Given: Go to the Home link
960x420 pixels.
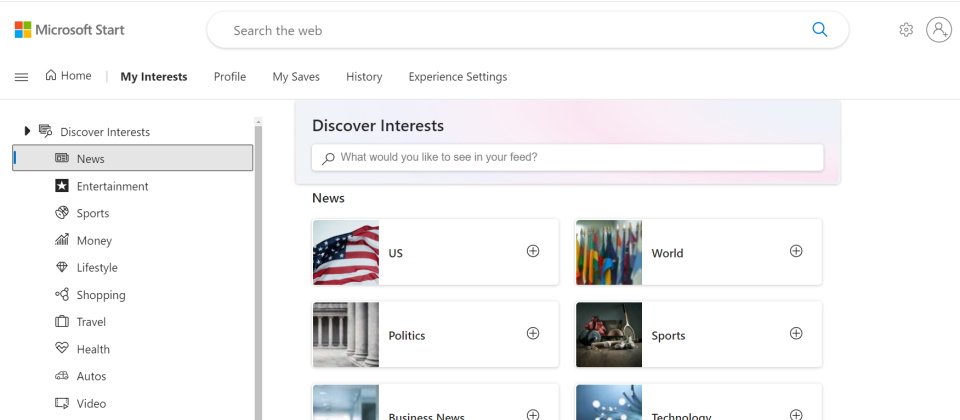Looking at the screenshot, I should coord(68,76).
